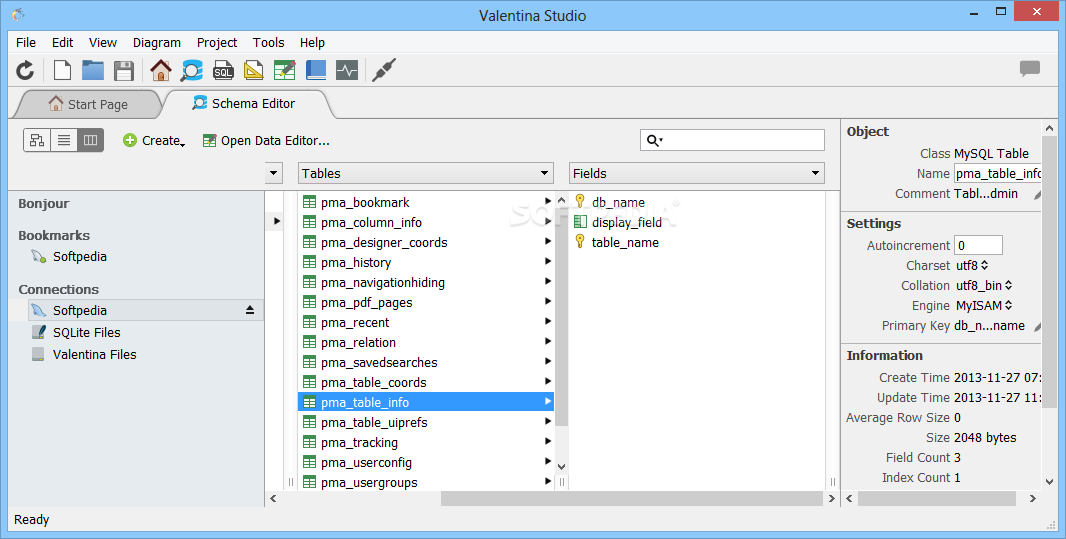Open the File menu
The height and width of the screenshot is (539, 1066).
[x=26, y=42]
